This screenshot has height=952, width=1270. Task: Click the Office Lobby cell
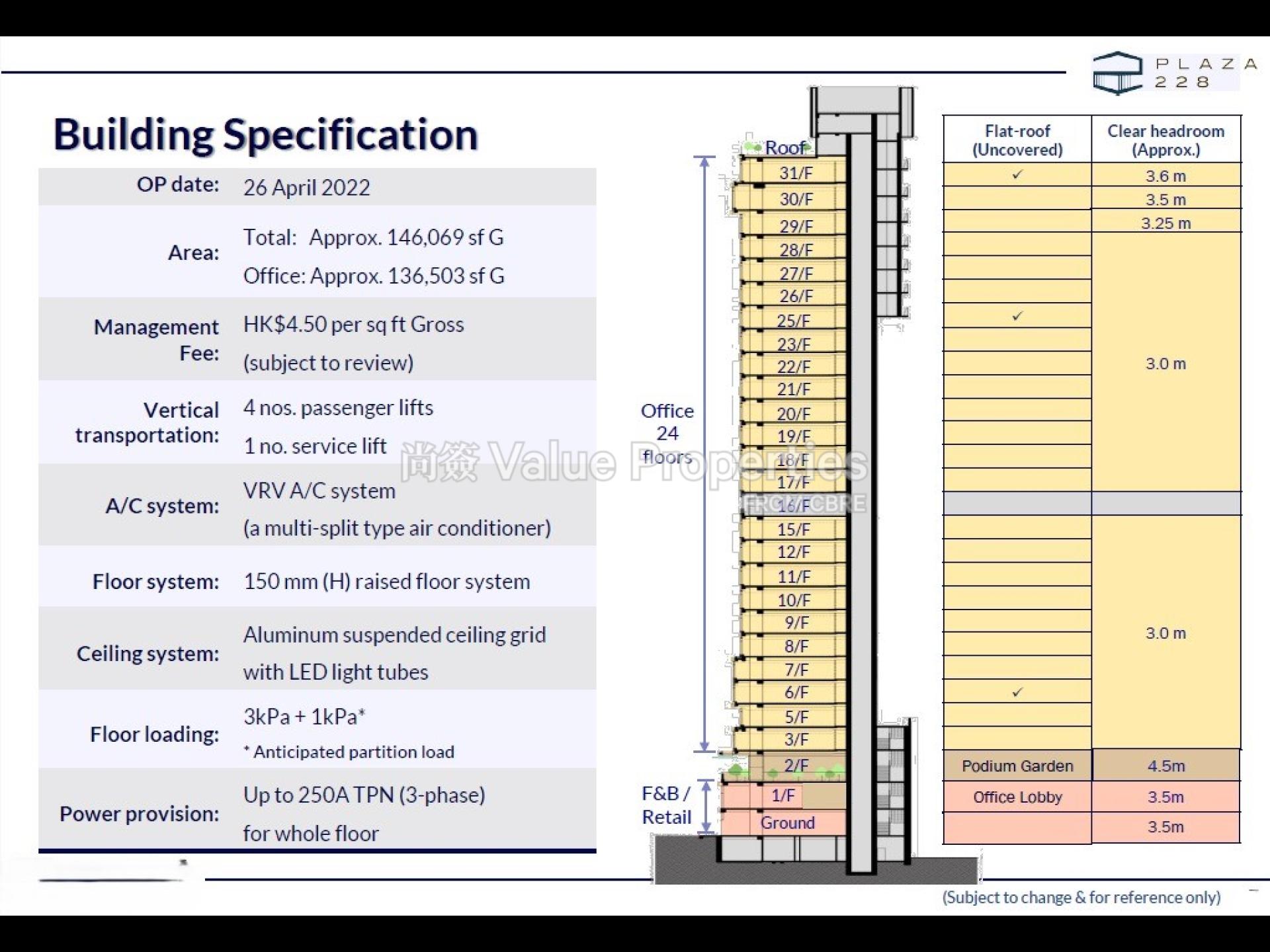click(1017, 797)
